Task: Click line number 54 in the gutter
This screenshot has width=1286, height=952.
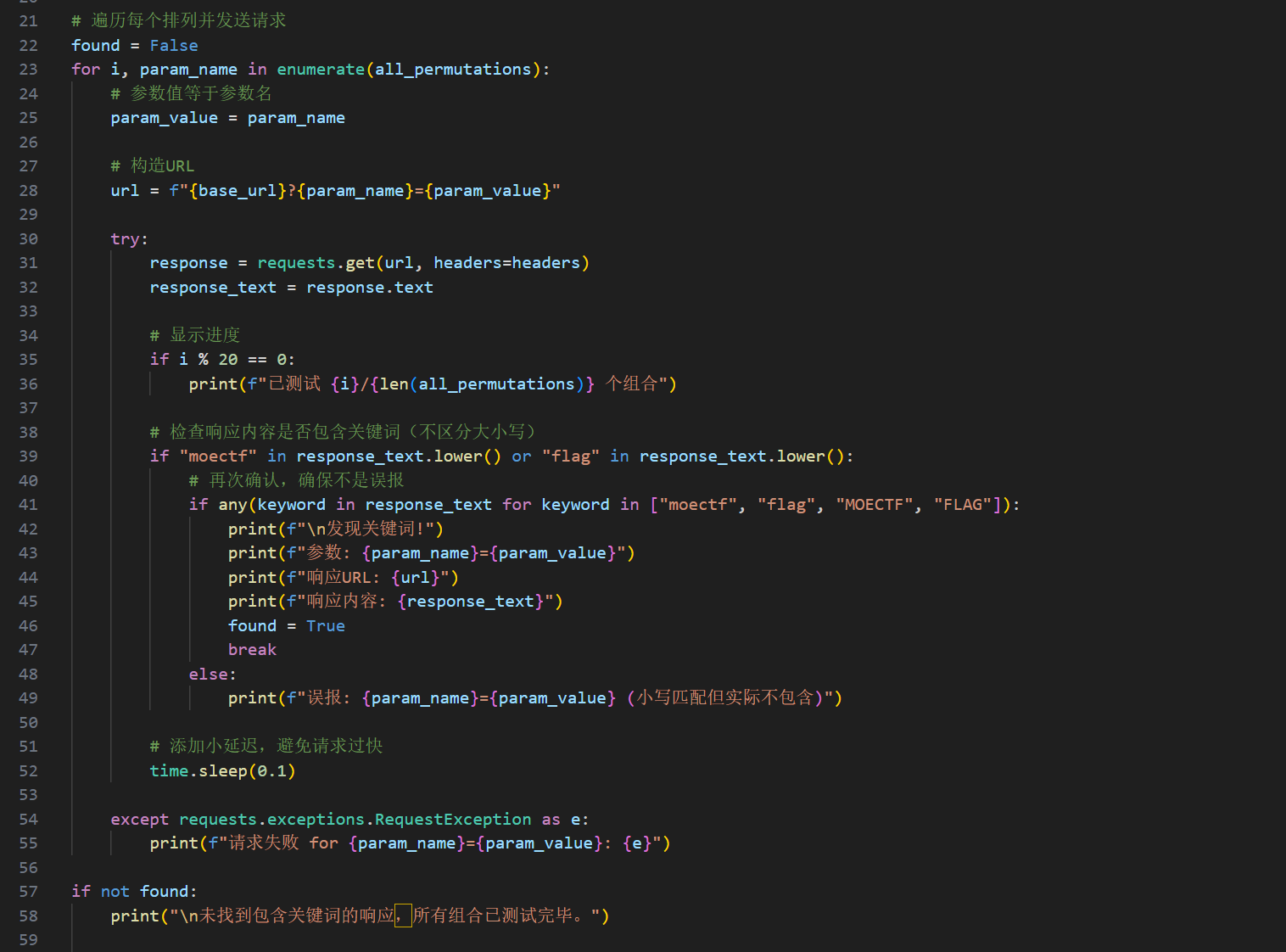Action: (28, 820)
